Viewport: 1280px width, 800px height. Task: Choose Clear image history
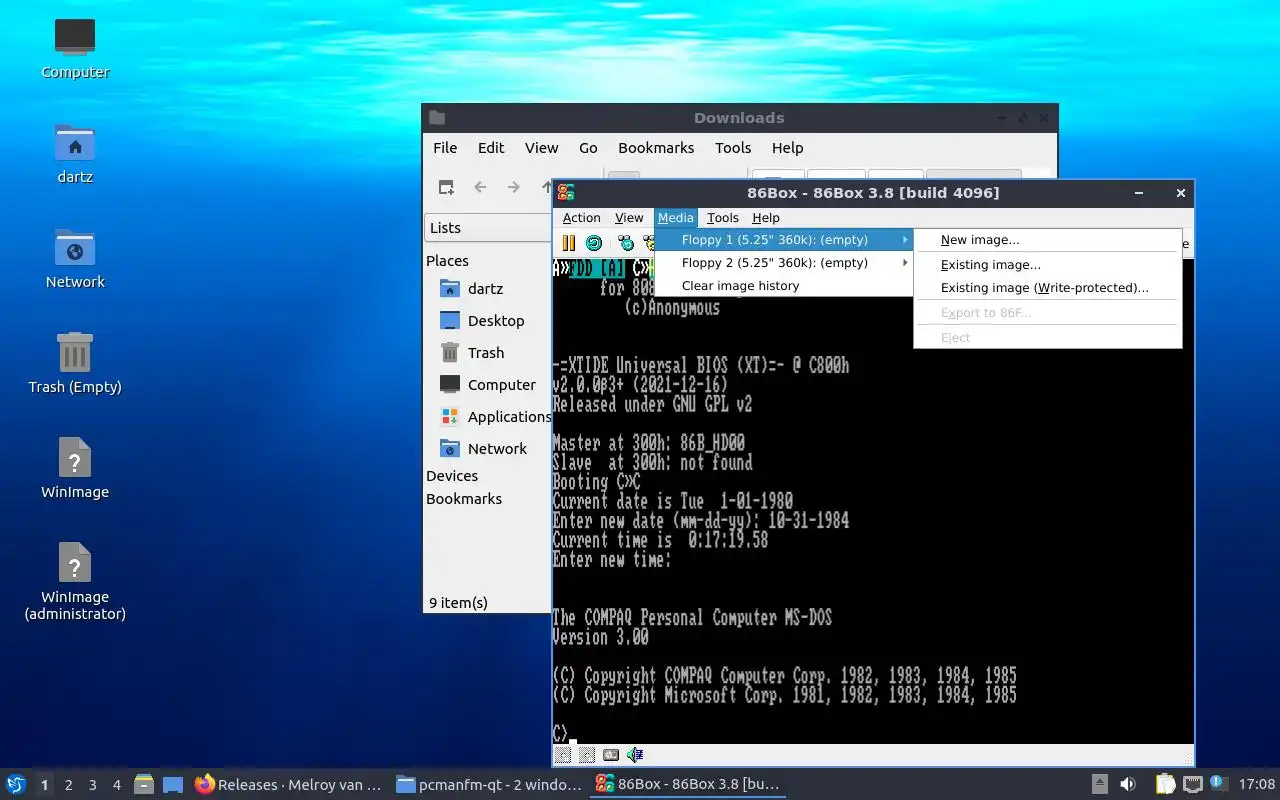(x=784, y=286)
